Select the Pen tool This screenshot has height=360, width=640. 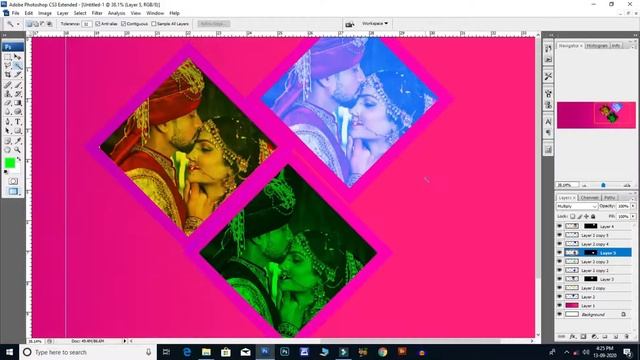tap(8, 122)
